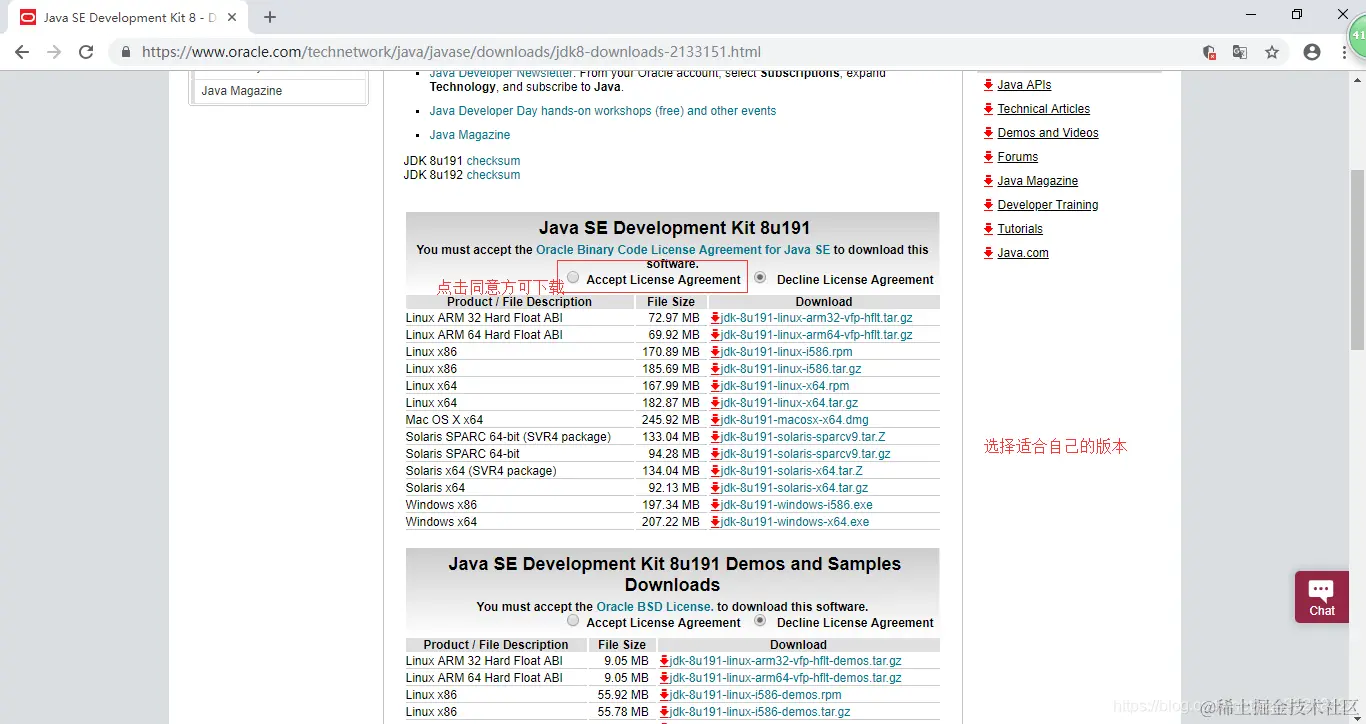Open the Java Magazine bullet link
The width and height of the screenshot is (1366, 724).
point(470,135)
